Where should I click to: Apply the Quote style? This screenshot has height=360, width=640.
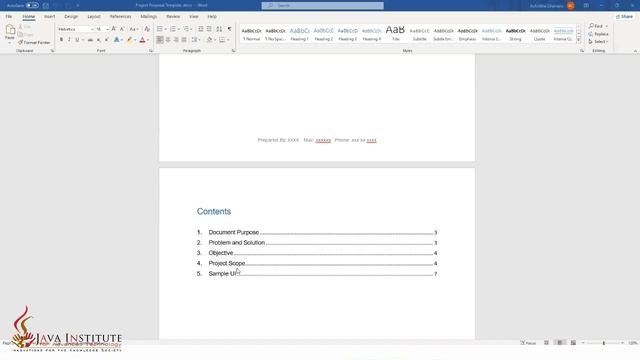point(540,34)
